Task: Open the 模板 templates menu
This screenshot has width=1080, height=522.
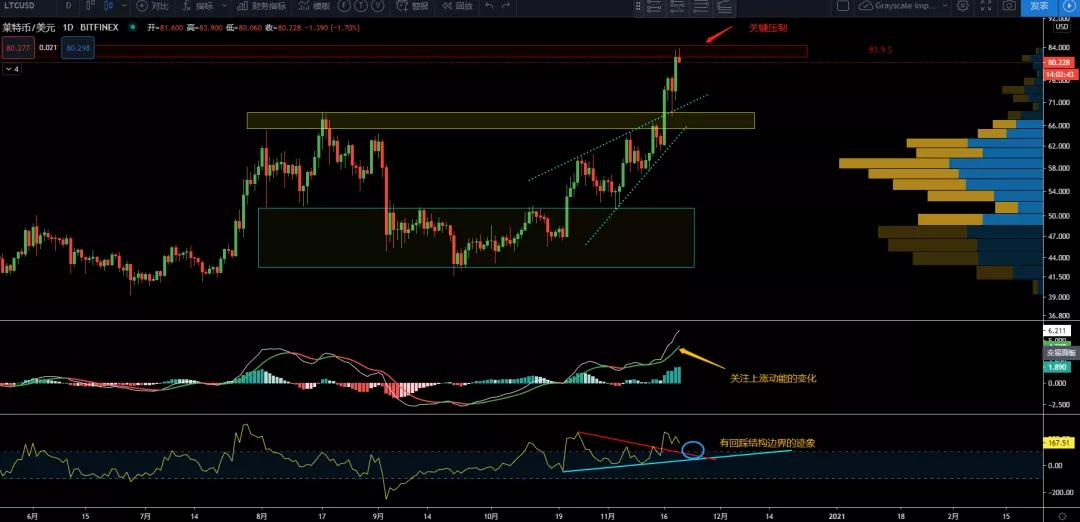Action: [x=315, y=6]
